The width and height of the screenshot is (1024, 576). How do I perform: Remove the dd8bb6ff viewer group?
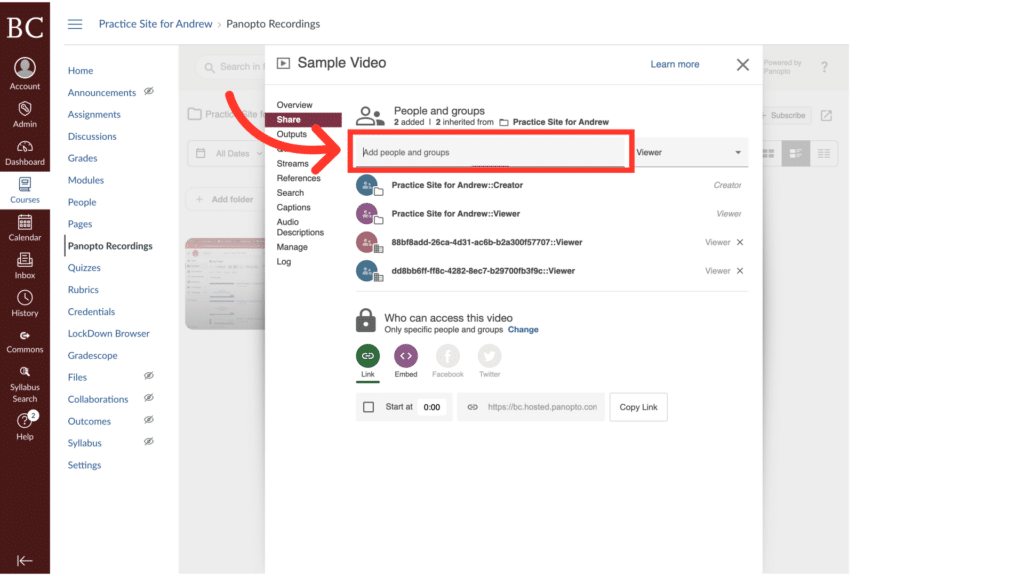pyautogui.click(x=740, y=271)
